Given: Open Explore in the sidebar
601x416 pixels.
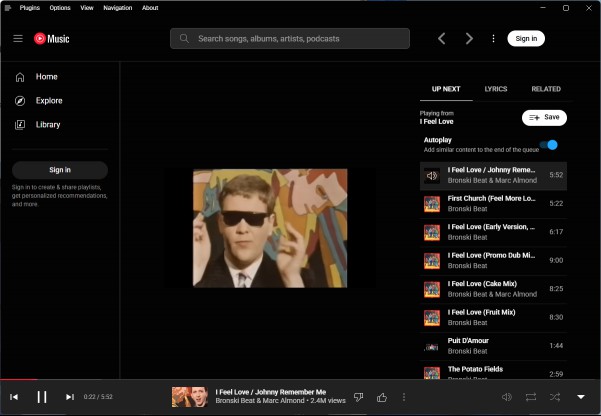Looking at the screenshot, I should pyautogui.click(x=59, y=100).
